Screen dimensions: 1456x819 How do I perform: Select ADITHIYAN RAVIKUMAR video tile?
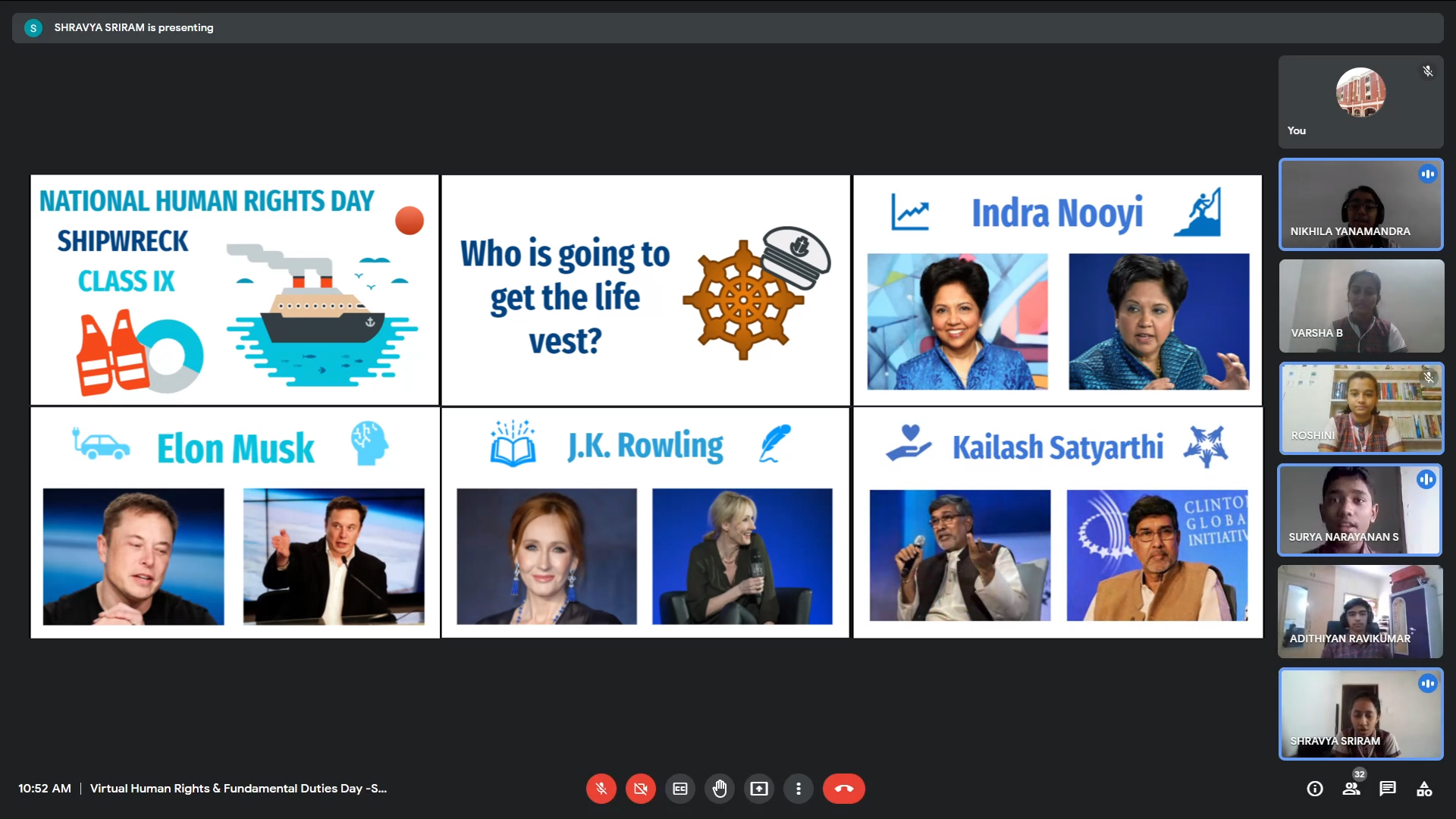(x=1360, y=612)
